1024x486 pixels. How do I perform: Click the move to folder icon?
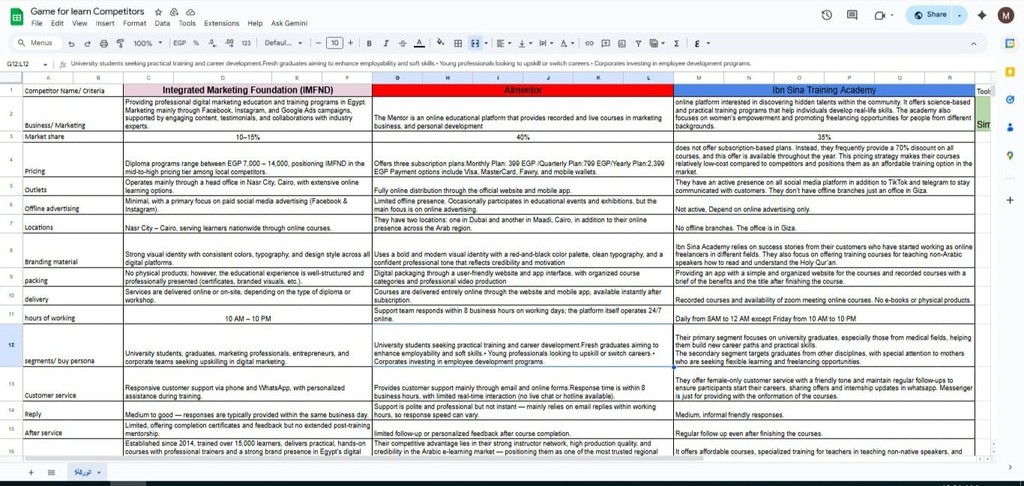[174, 12]
